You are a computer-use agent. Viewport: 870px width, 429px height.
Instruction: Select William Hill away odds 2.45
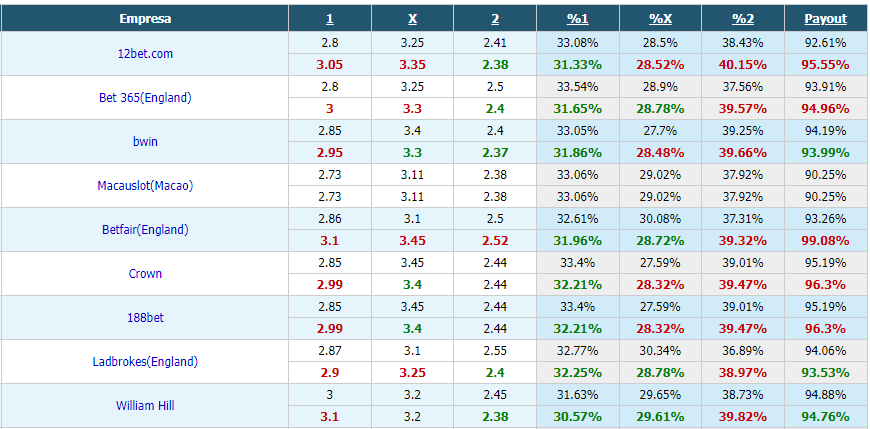coord(495,395)
